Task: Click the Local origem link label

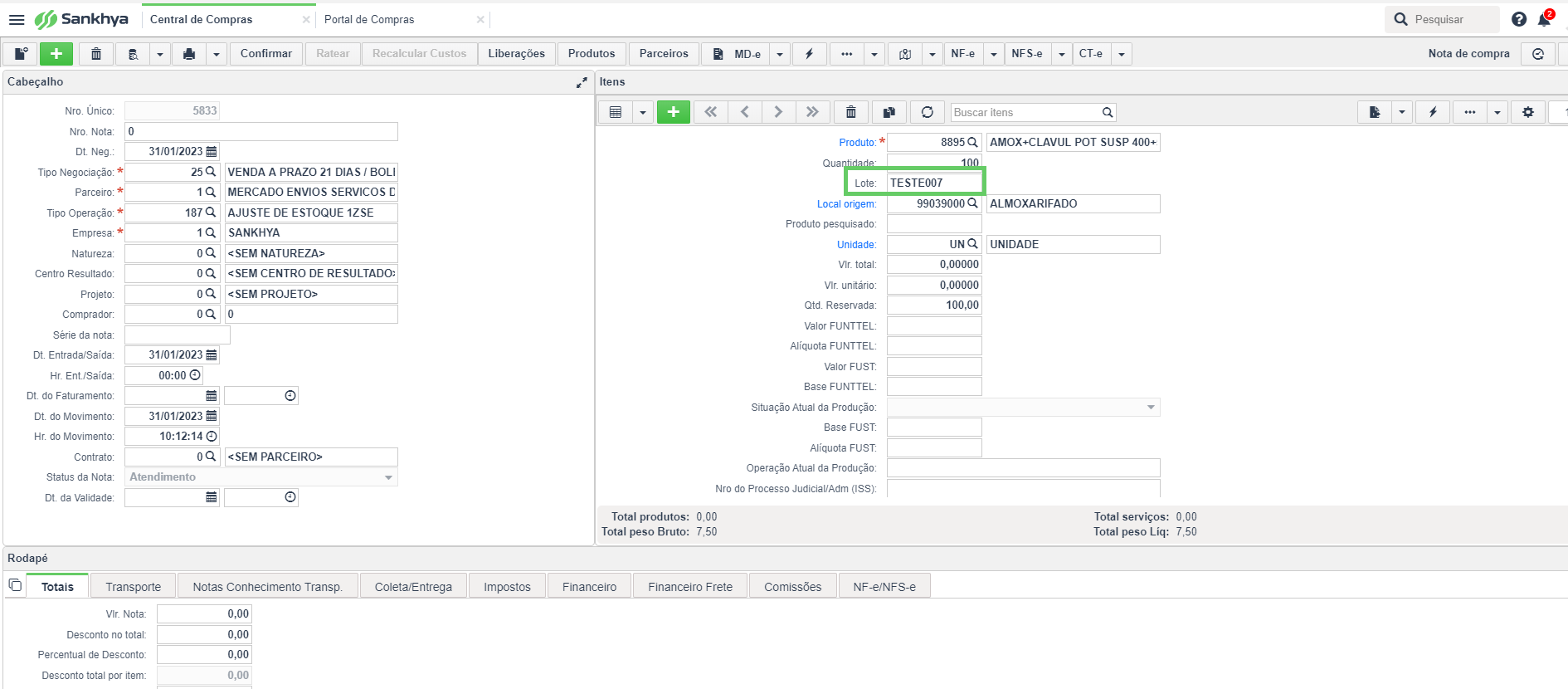Action: pyautogui.click(x=846, y=204)
